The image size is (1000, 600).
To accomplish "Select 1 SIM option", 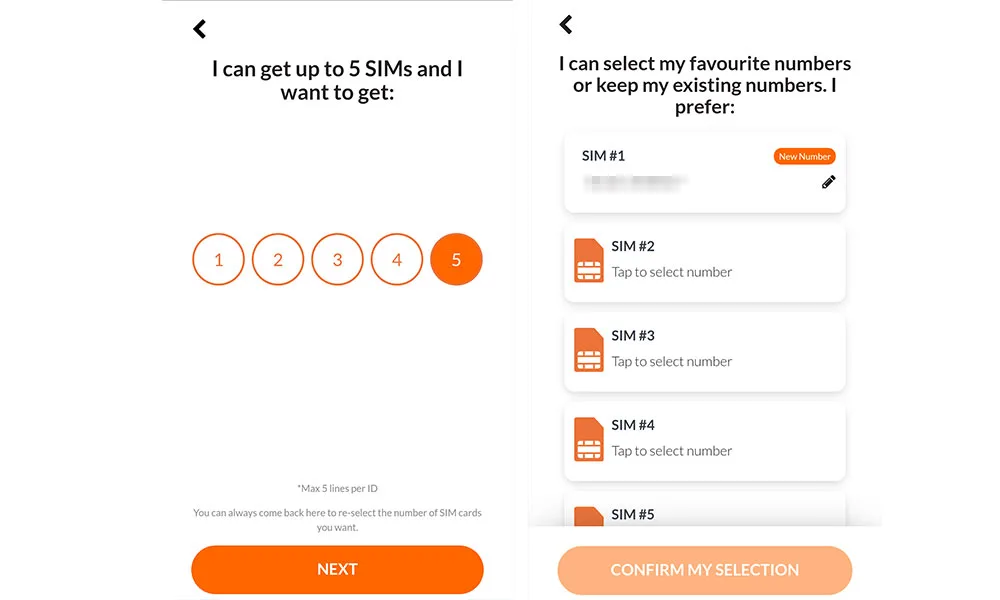I will click(x=218, y=259).
